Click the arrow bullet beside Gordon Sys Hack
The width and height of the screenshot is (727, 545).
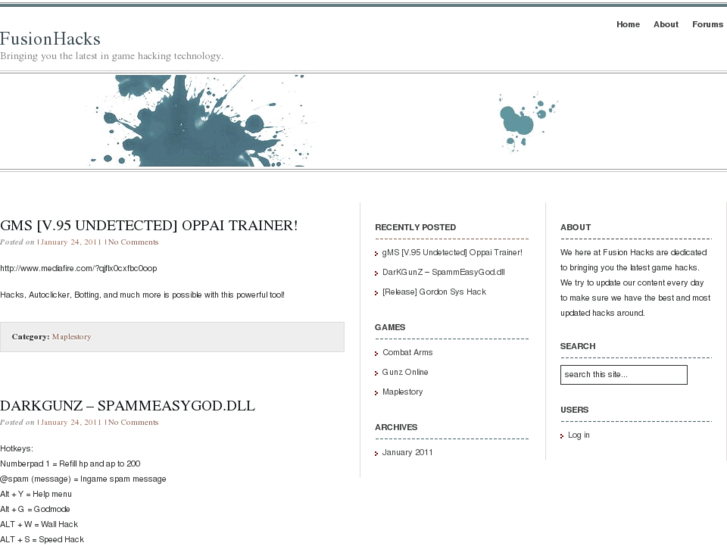pyautogui.click(x=376, y=293)
